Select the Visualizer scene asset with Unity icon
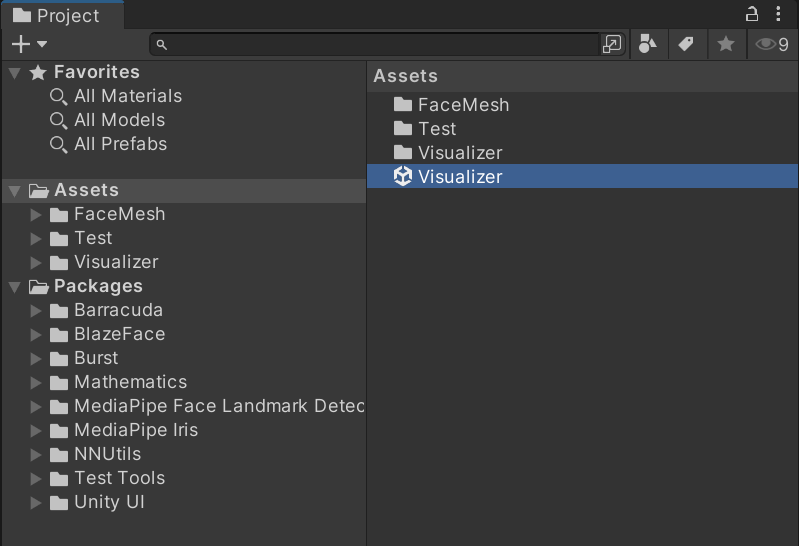 pyautogui.click(x=582, y=176)
